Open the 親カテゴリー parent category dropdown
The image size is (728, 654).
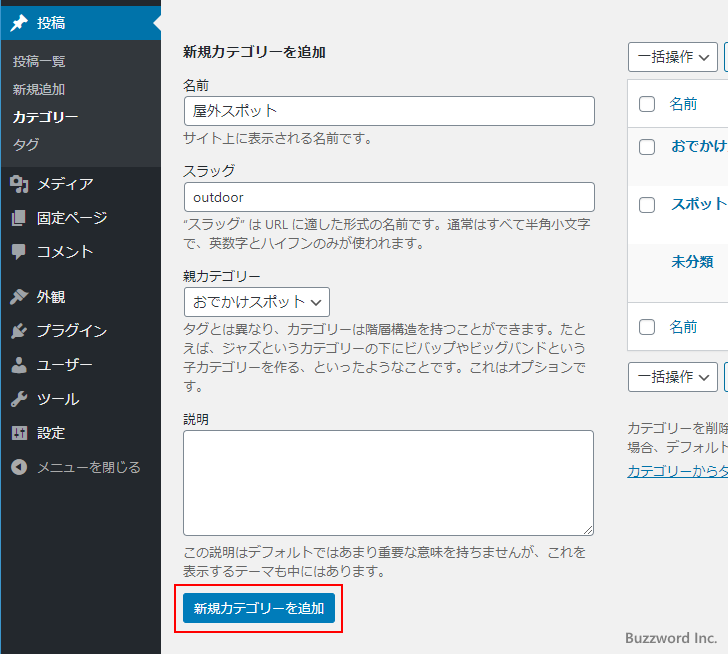coord(257,301)
